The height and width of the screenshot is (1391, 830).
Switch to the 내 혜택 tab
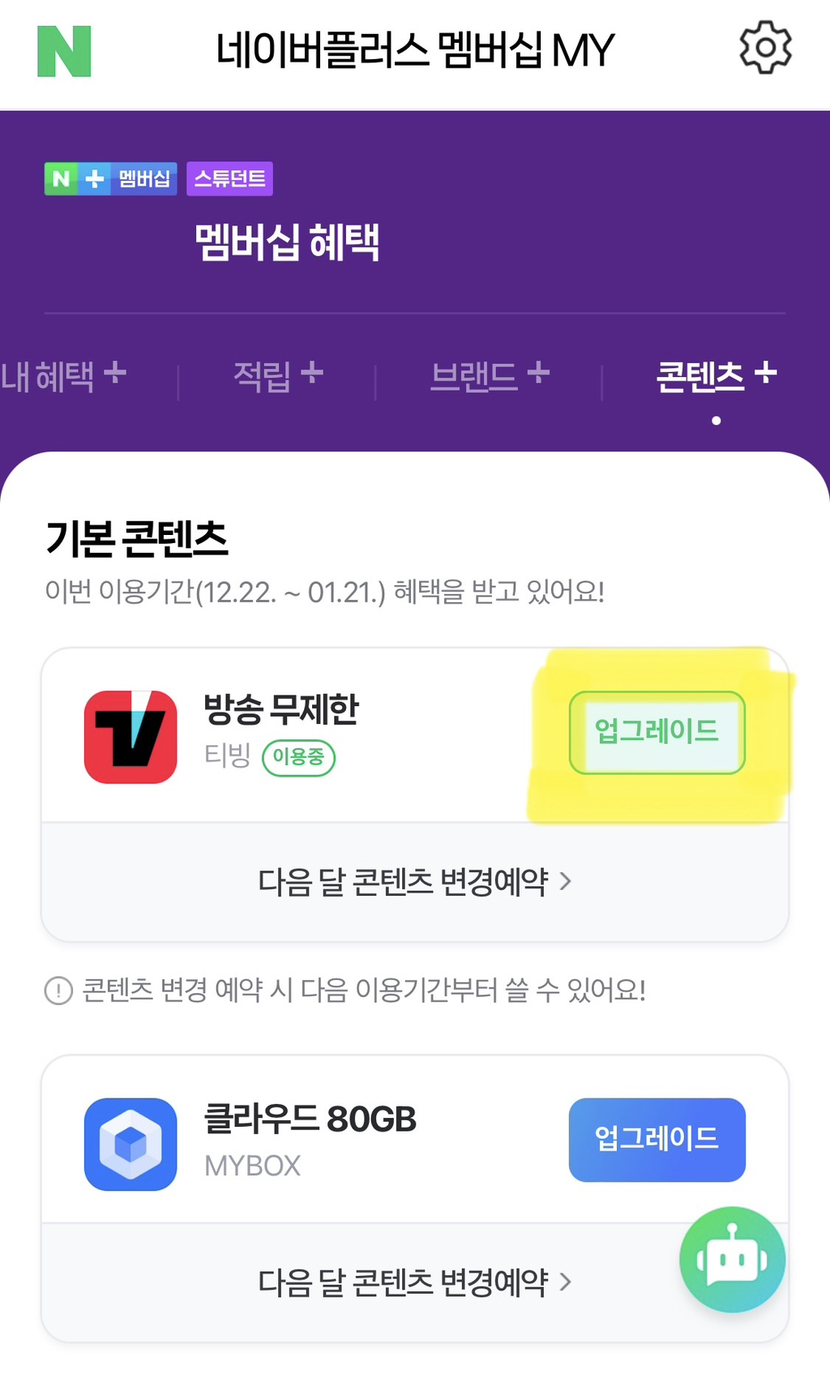64,377
